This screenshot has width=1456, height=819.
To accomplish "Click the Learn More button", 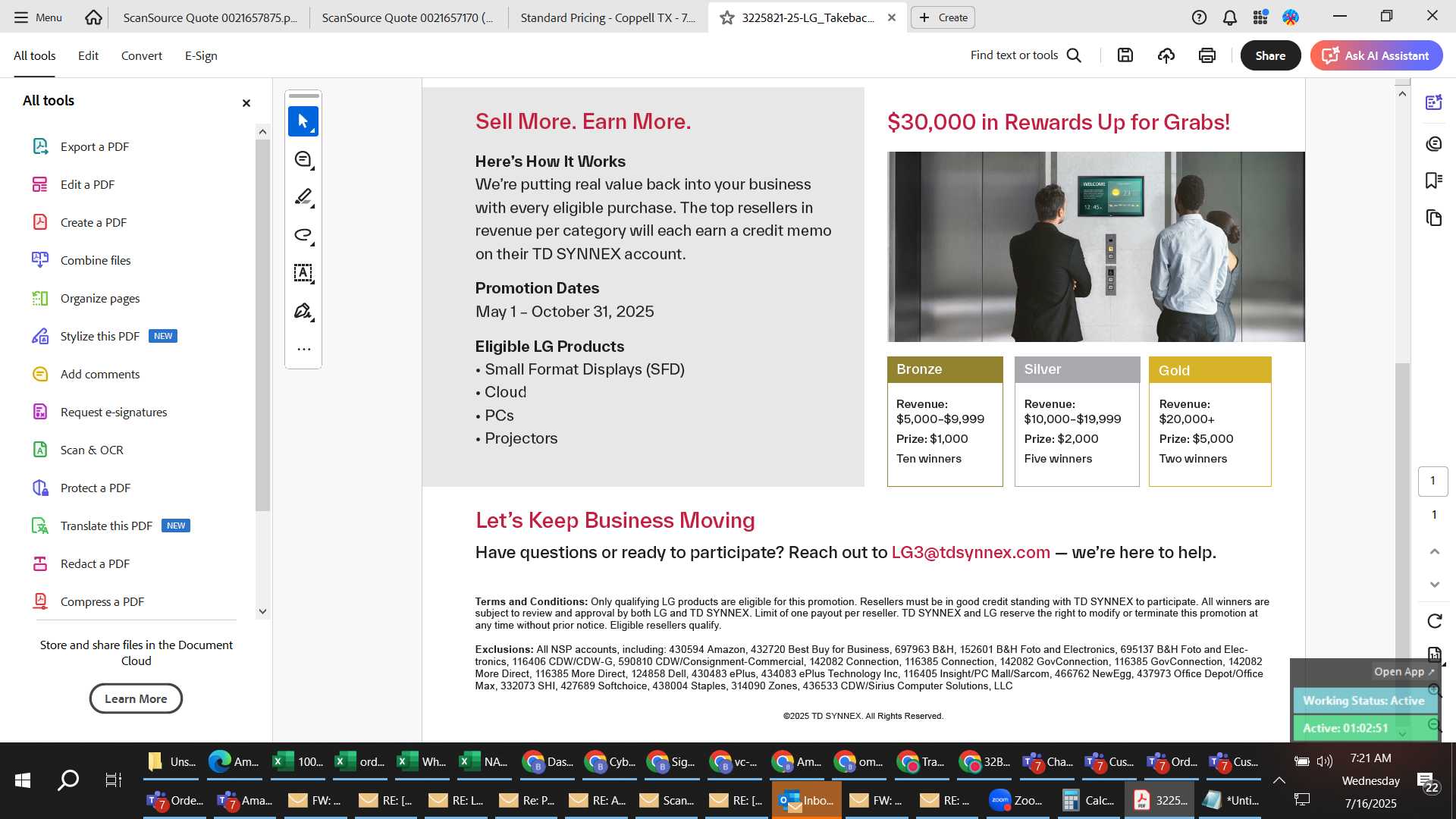I will click(136, 698).
